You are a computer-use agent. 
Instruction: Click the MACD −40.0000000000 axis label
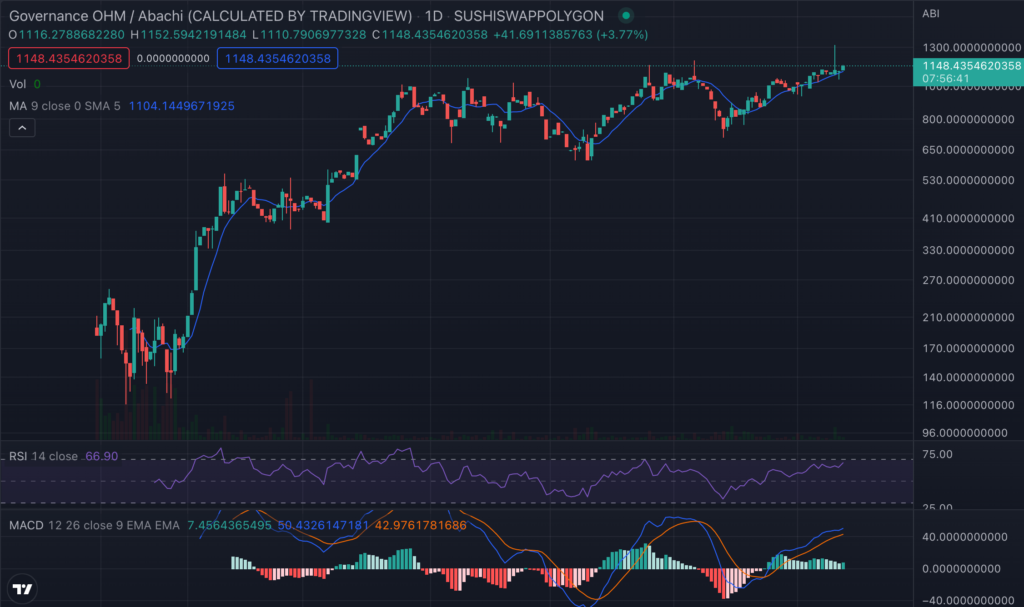[x=968, y=600]
